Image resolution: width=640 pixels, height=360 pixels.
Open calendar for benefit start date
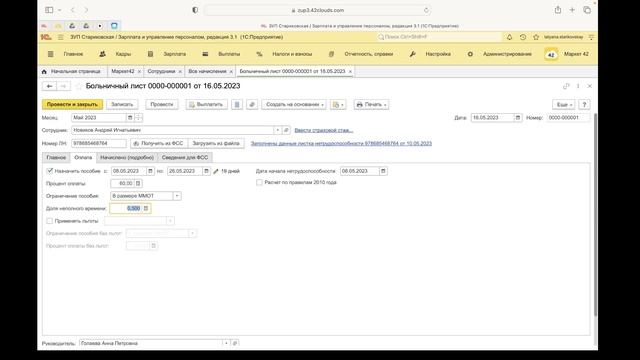pyautogui.click(x=150, y=171)
